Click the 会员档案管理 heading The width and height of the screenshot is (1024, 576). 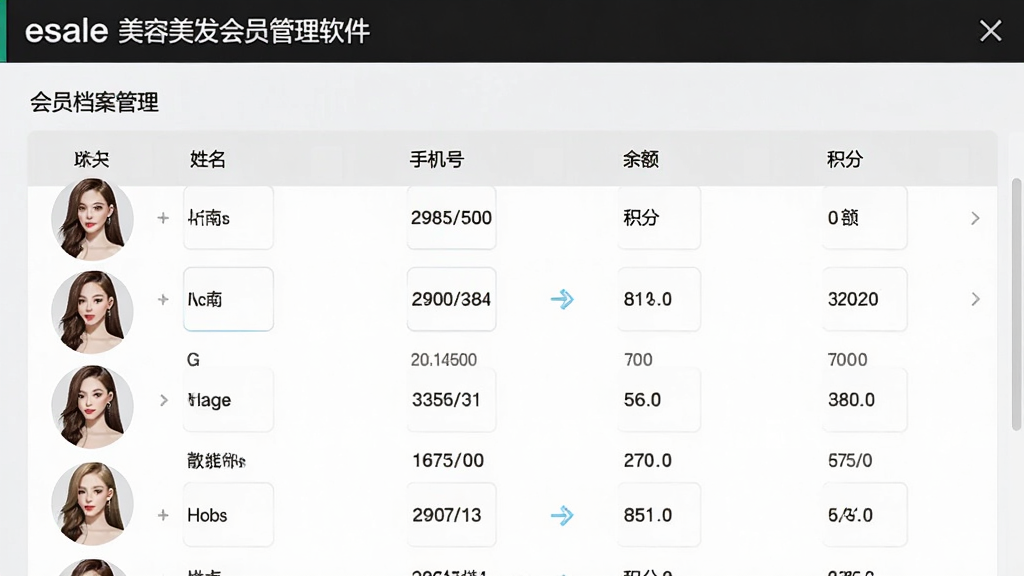[94, 103]
